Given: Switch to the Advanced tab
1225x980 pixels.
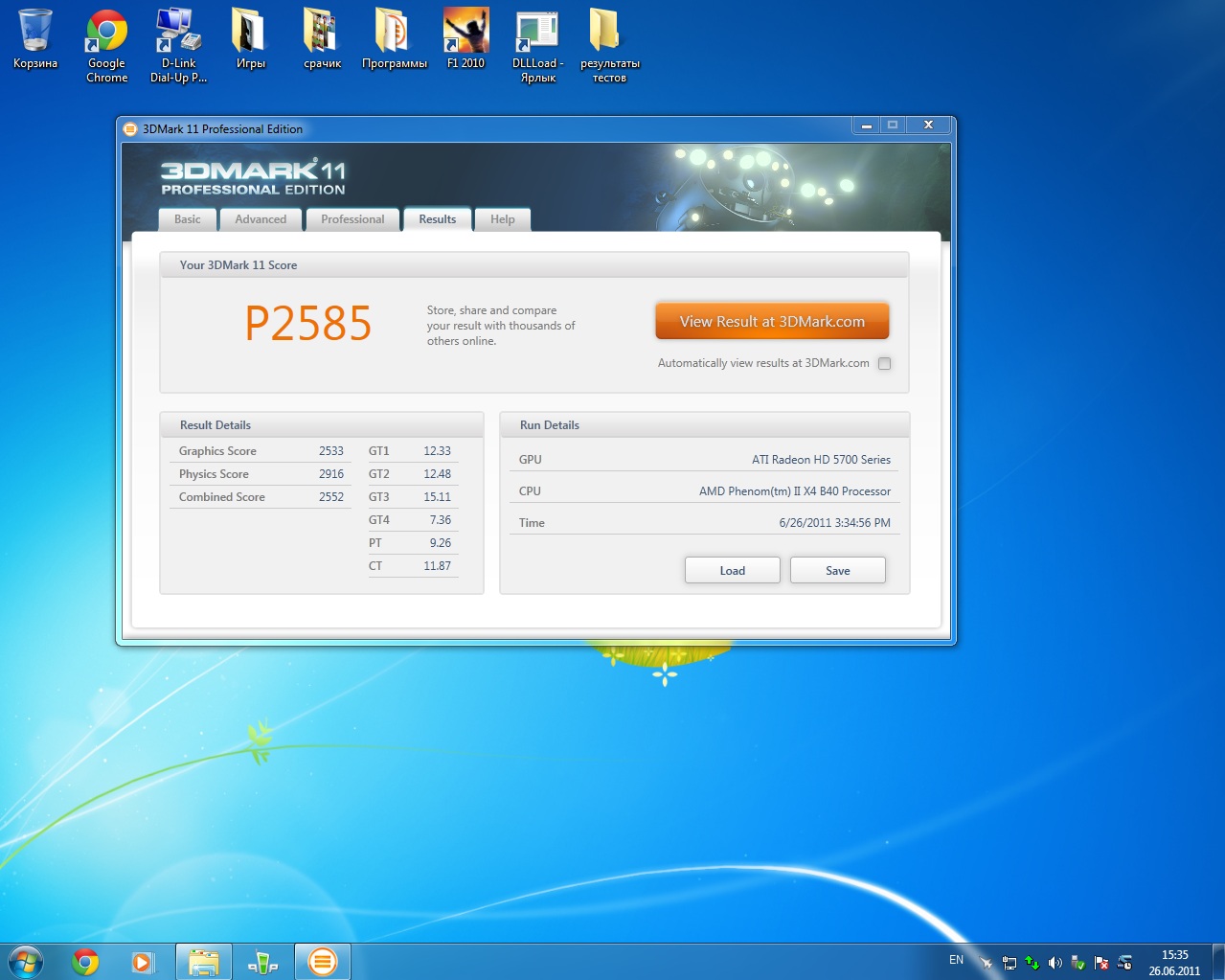Looking at the screenshot, I should tap(261, 219).
